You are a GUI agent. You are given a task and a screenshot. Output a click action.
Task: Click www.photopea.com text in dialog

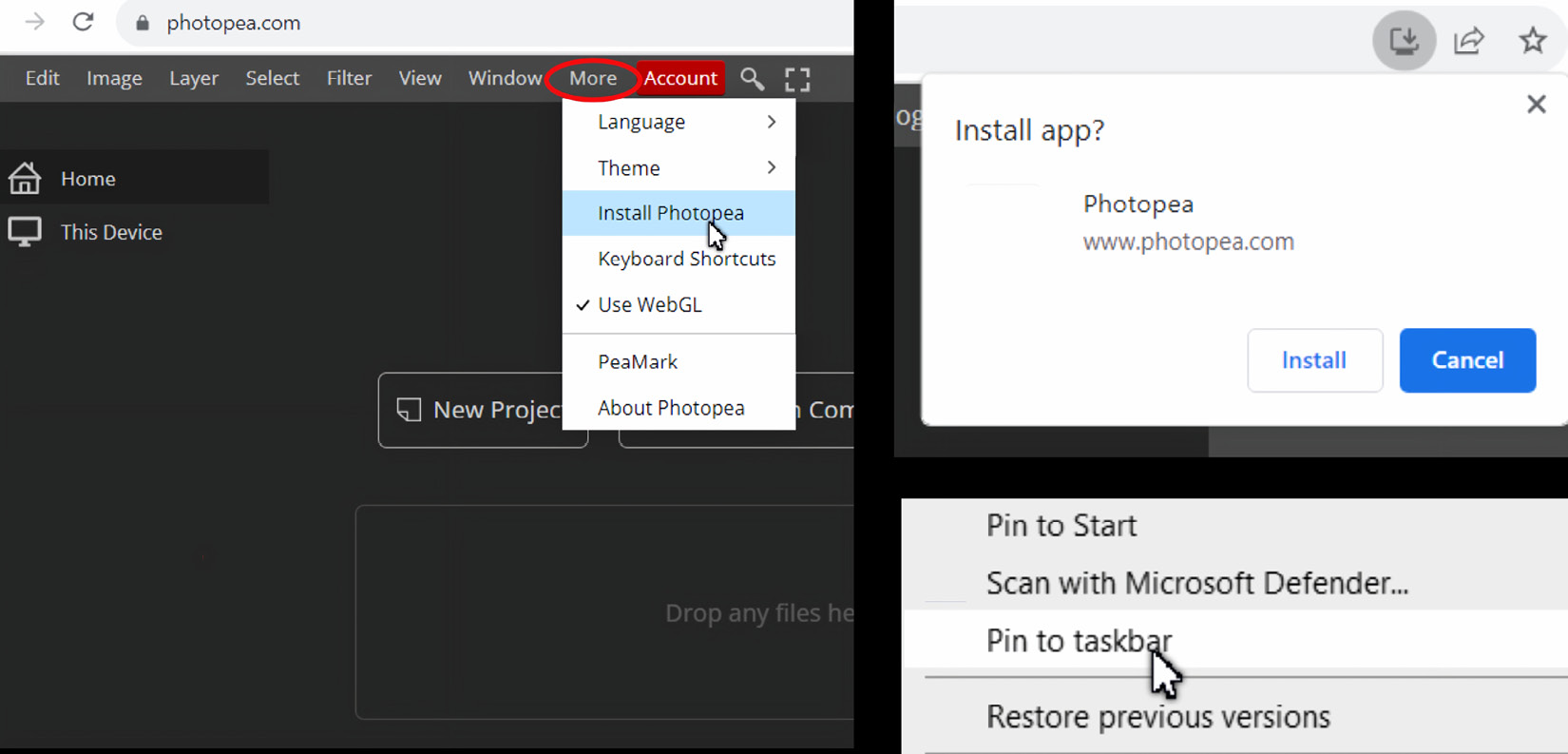point(1188,242)
